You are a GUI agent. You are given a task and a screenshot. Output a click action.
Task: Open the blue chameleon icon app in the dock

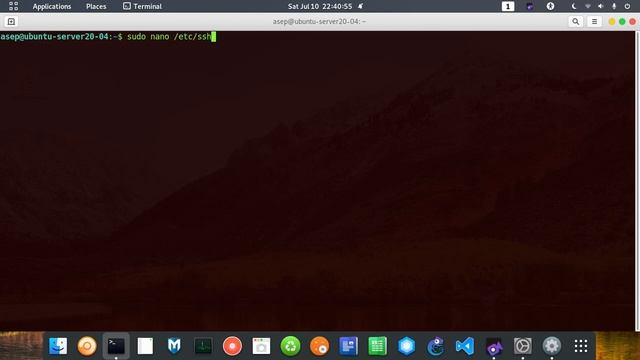click(436, 346)
